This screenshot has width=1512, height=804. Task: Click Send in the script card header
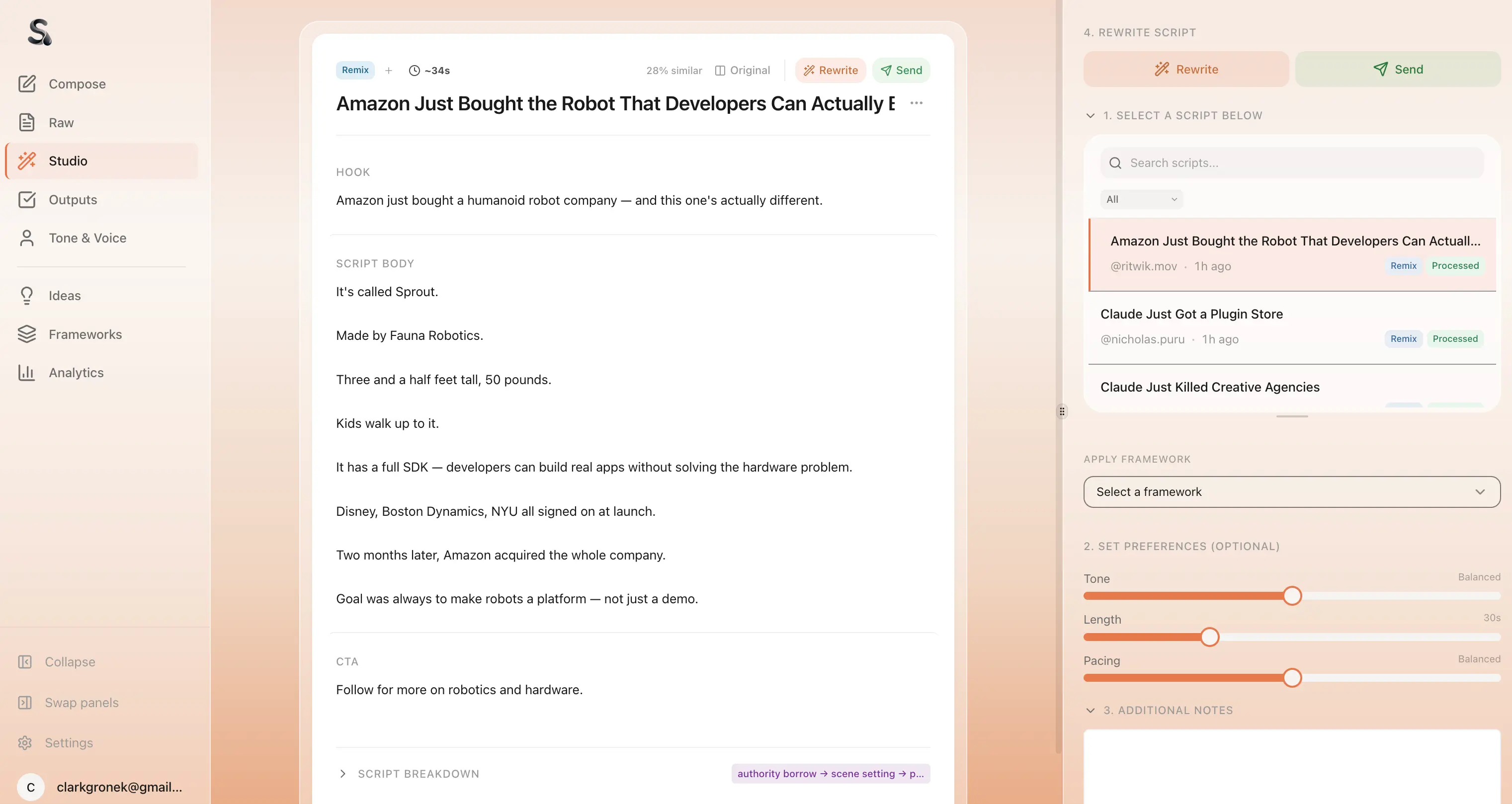pos(901,71)
